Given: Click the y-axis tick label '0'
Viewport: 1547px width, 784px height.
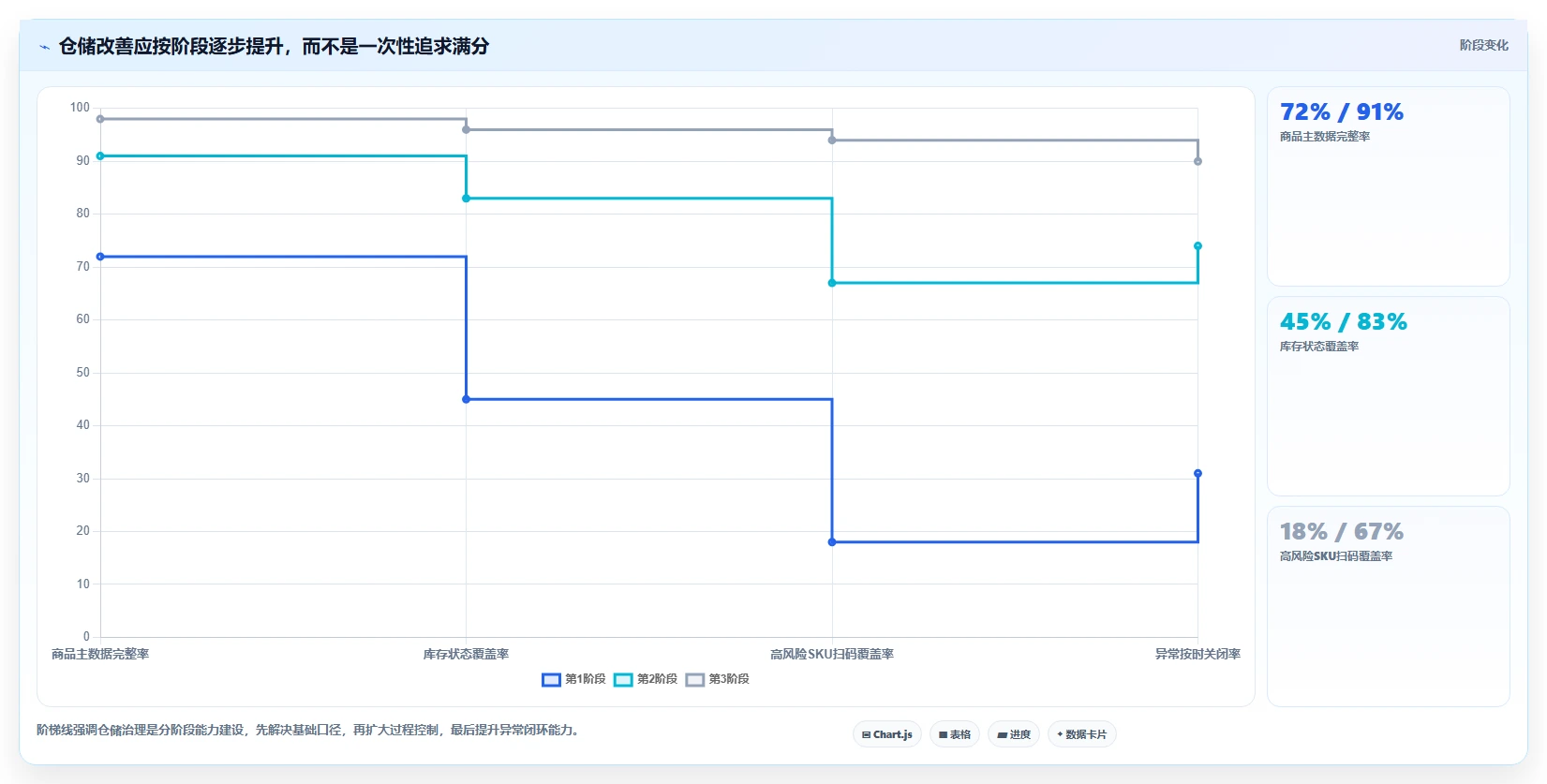Looking at the screenshot, I should (x=86, y=637).
